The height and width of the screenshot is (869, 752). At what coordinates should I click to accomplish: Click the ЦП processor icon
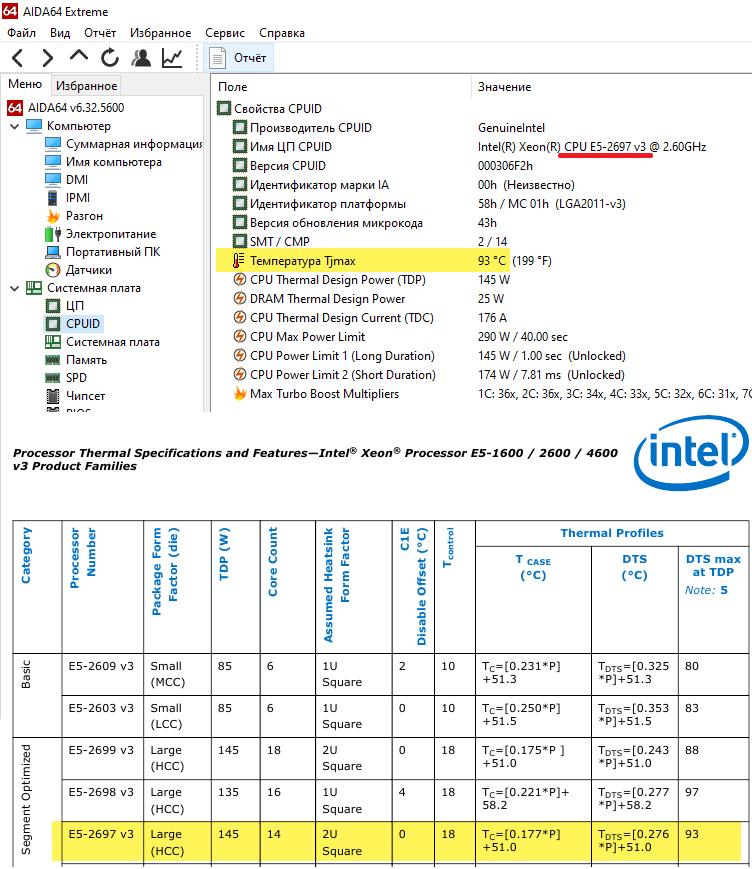pos(53,306)
